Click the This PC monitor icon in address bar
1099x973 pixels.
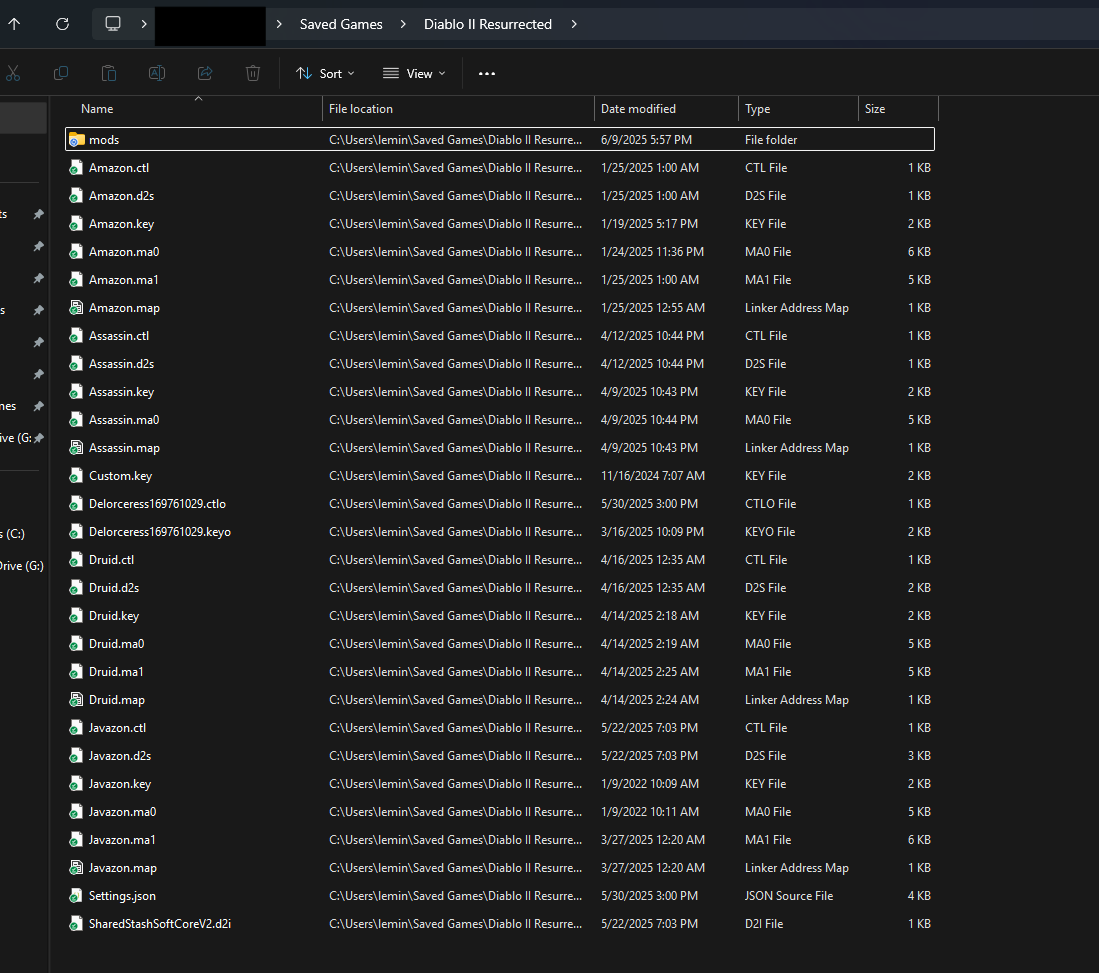click(113, 24)
